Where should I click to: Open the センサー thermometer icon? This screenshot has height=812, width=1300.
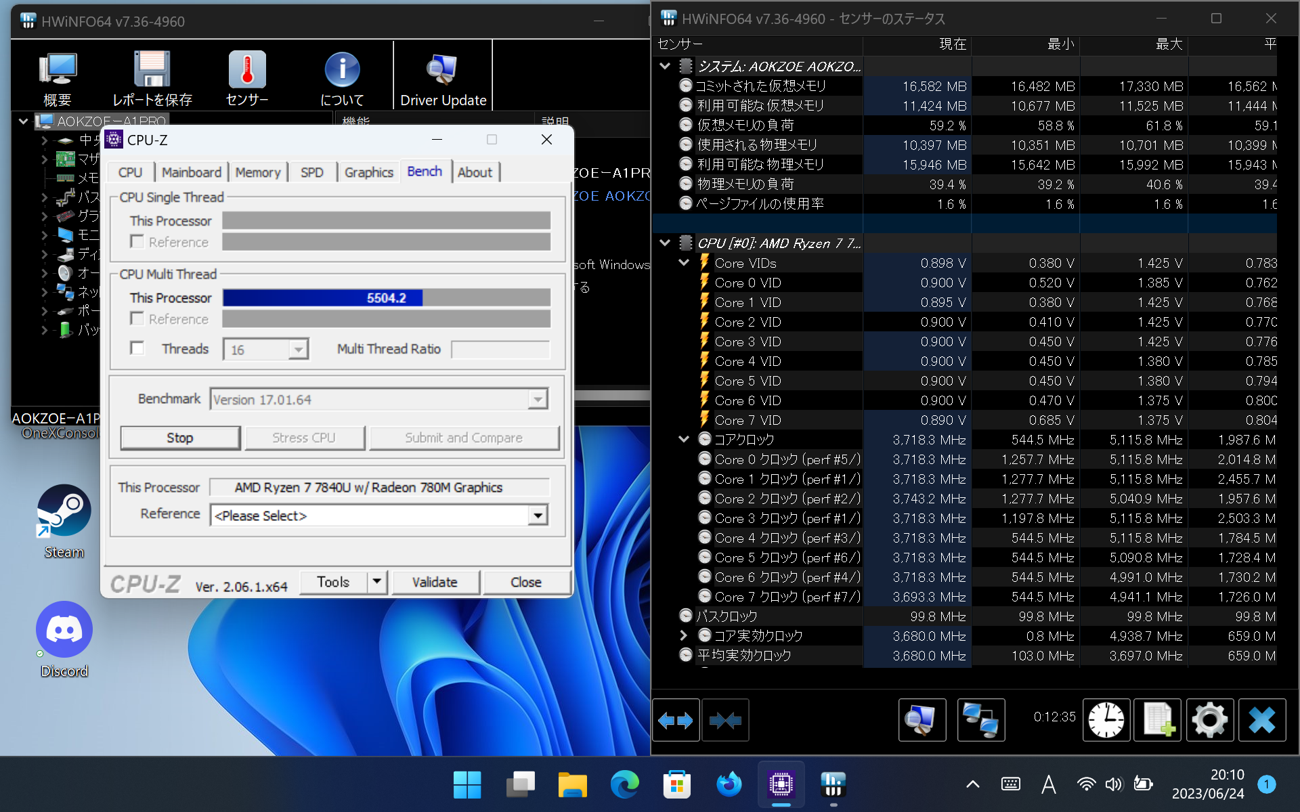[246, 78]
